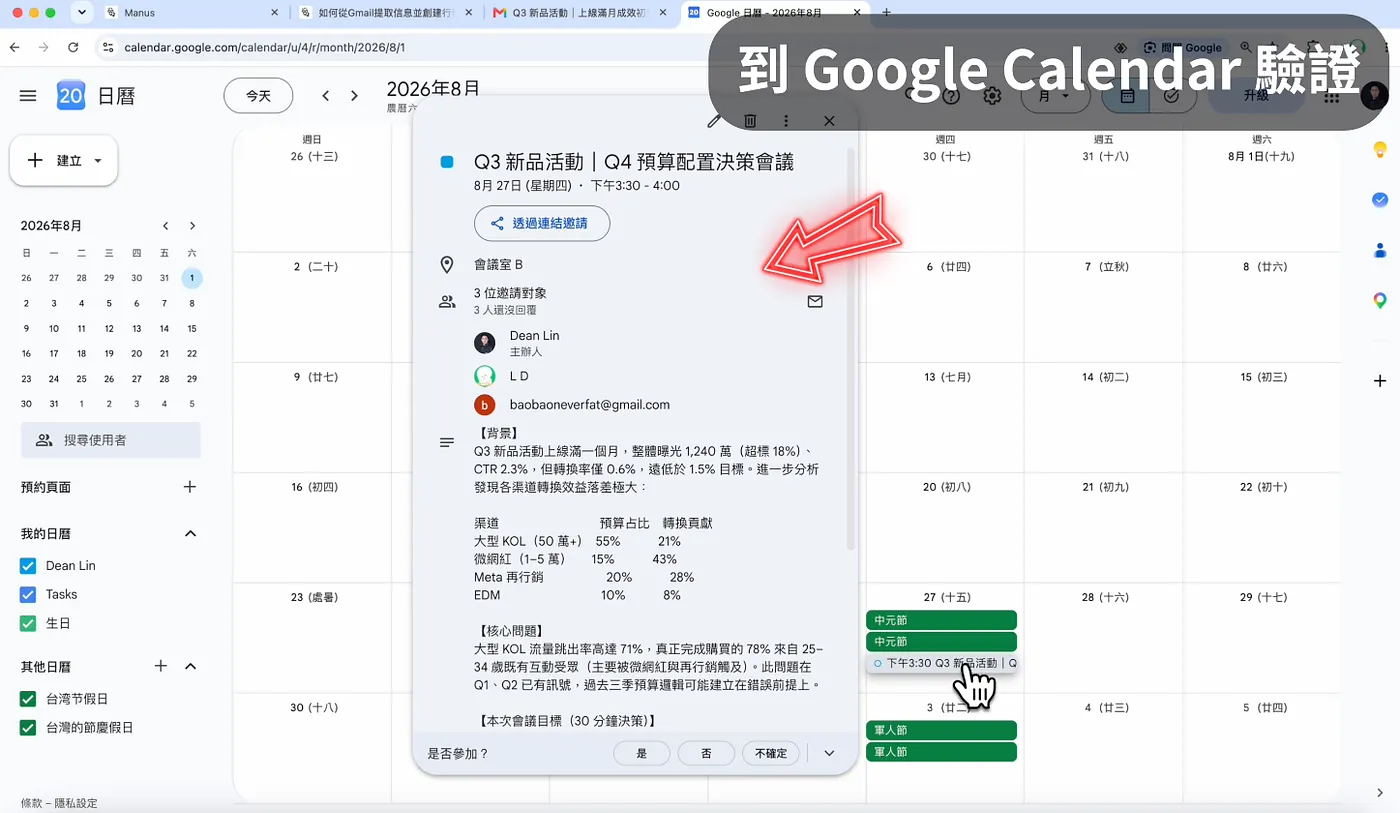Click the 條款 link
The height and width of the screenshot is (813, 1400).
click(31, 803)
